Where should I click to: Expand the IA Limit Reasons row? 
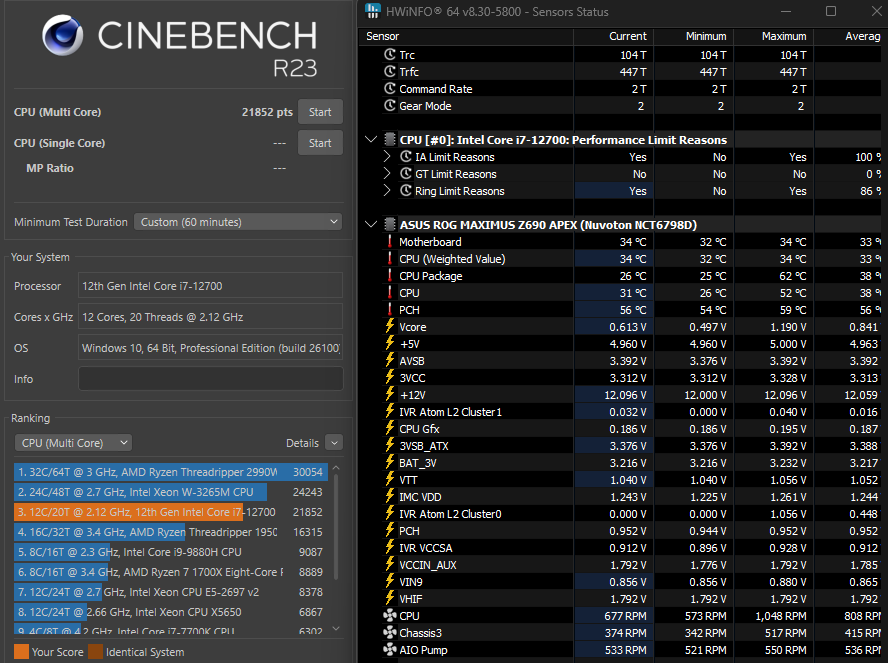coord(387,156)
